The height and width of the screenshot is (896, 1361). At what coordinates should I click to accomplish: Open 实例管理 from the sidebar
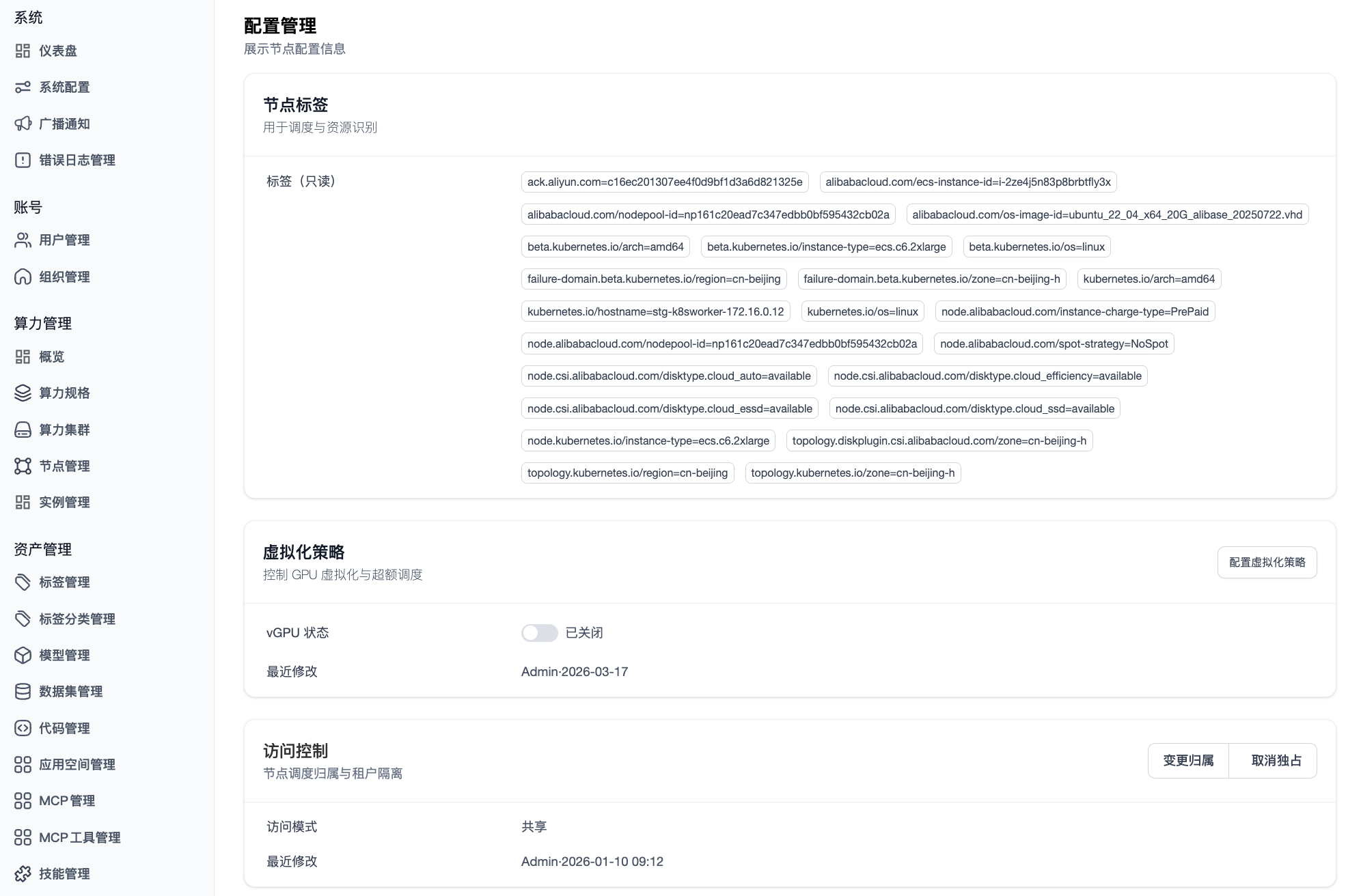(x=65, y=502)
